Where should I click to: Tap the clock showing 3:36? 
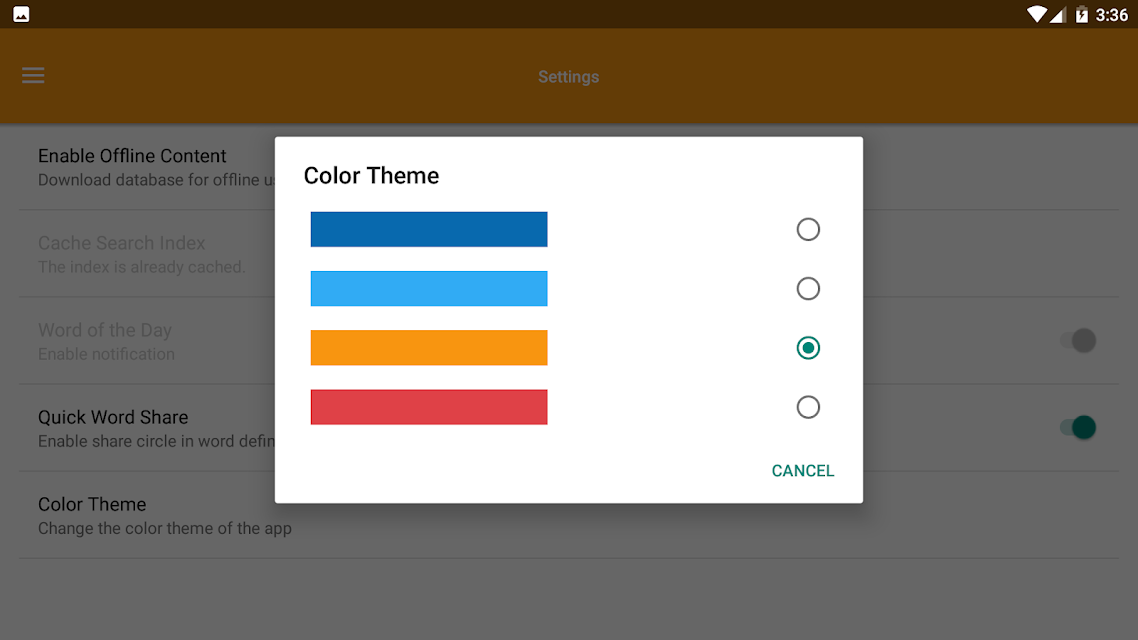(1111, 15)
